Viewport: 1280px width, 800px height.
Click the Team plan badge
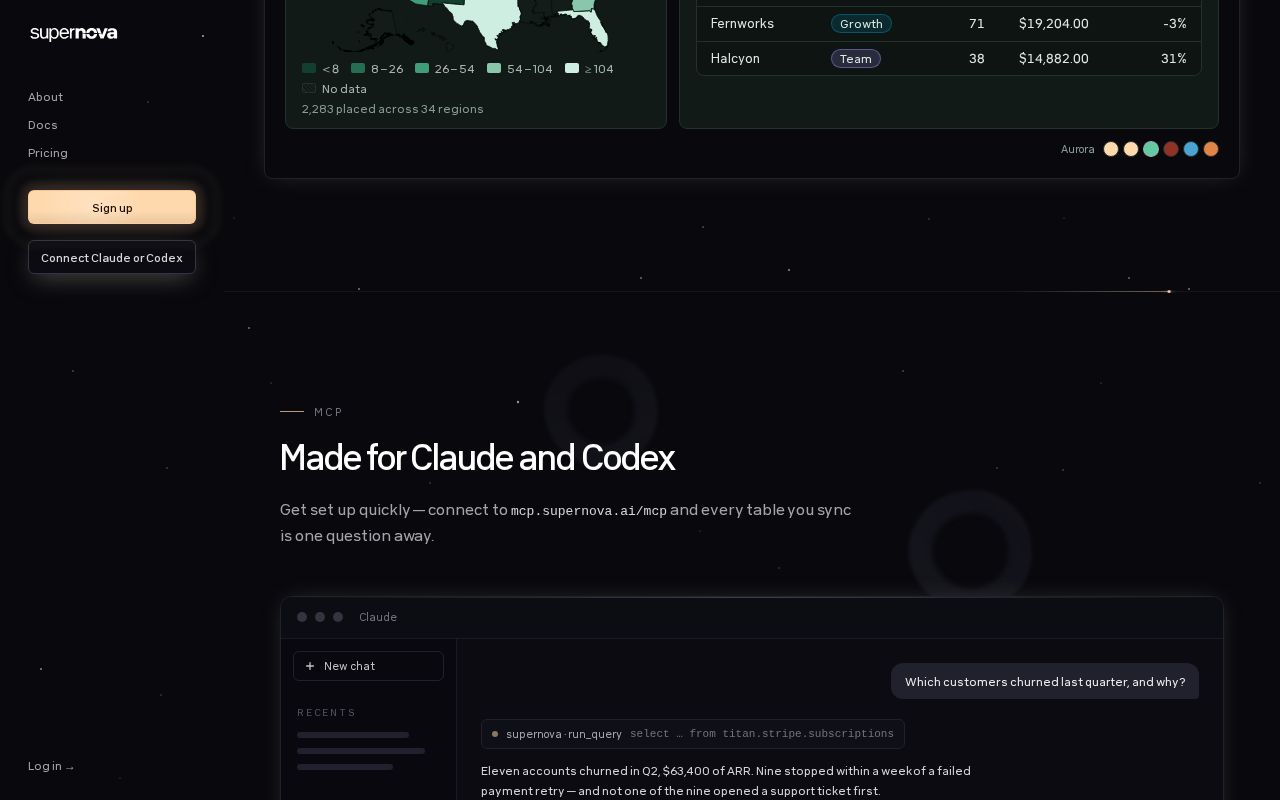(x=856, y=58)
